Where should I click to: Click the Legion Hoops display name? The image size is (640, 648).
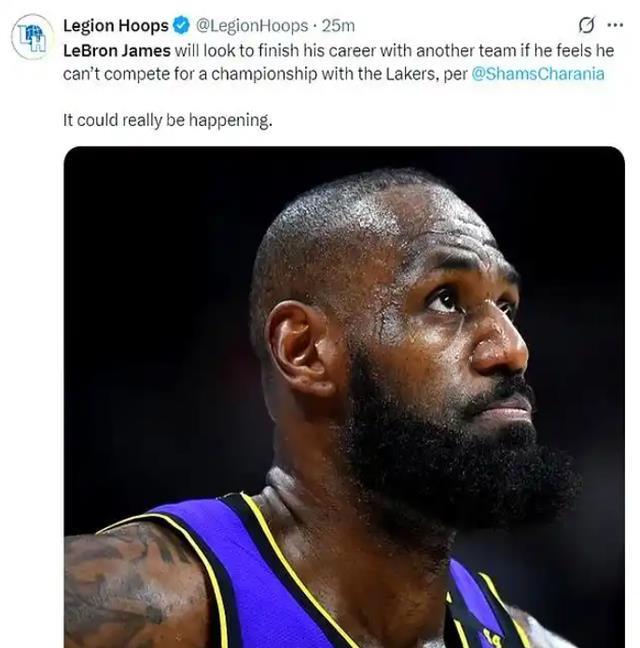116,26
